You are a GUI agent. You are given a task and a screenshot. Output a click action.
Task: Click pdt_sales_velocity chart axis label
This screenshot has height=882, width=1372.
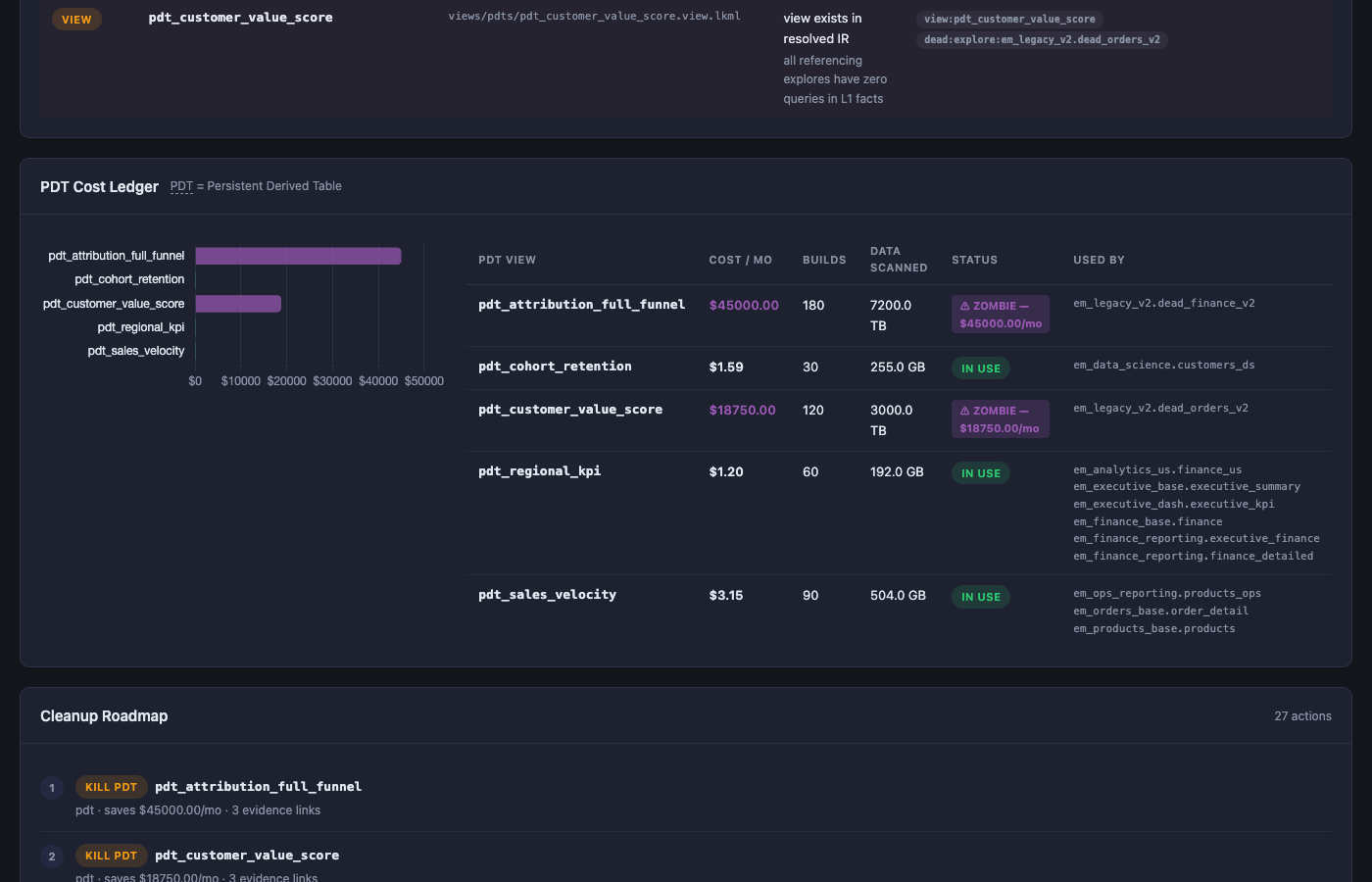(x=135, y=351)
